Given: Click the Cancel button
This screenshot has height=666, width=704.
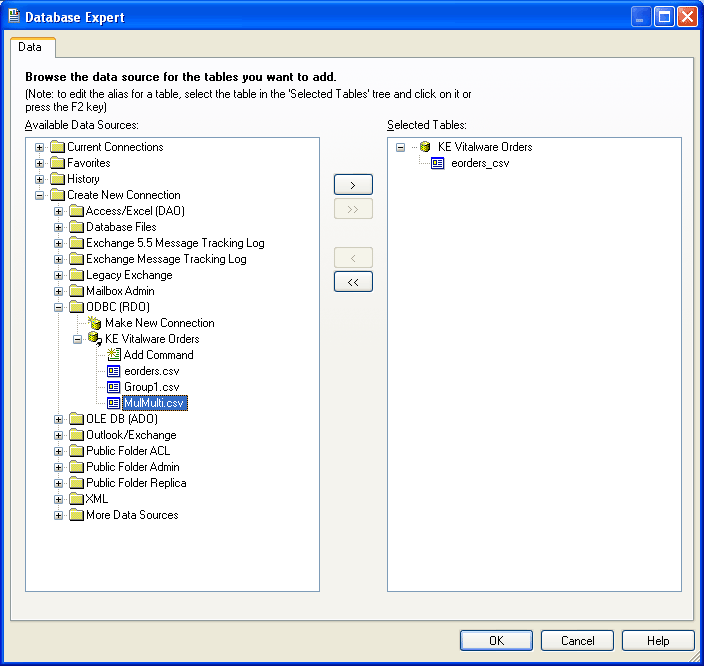Looking at the screenshot, I should tap(577, 641).
